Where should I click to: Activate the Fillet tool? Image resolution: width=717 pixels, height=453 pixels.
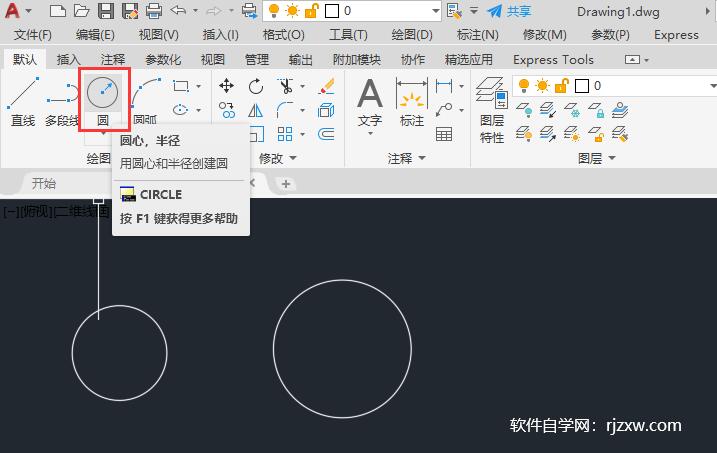coord(285,110)
